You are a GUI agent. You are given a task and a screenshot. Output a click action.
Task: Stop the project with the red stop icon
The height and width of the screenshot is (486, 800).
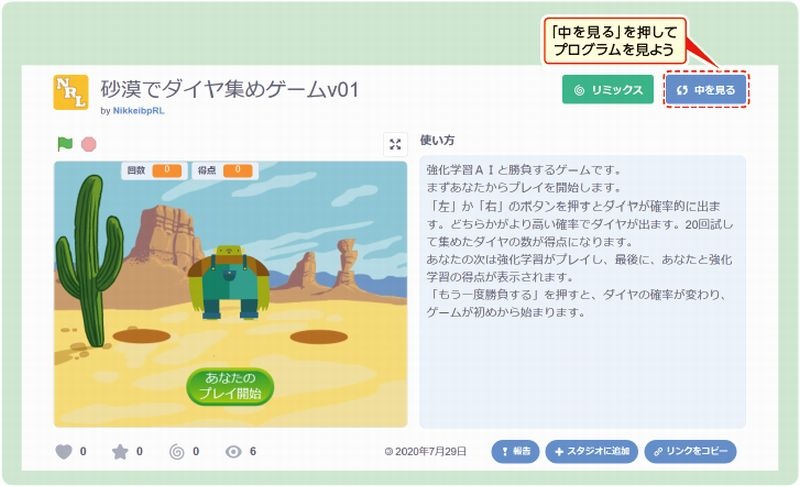(x=89, y=144)
